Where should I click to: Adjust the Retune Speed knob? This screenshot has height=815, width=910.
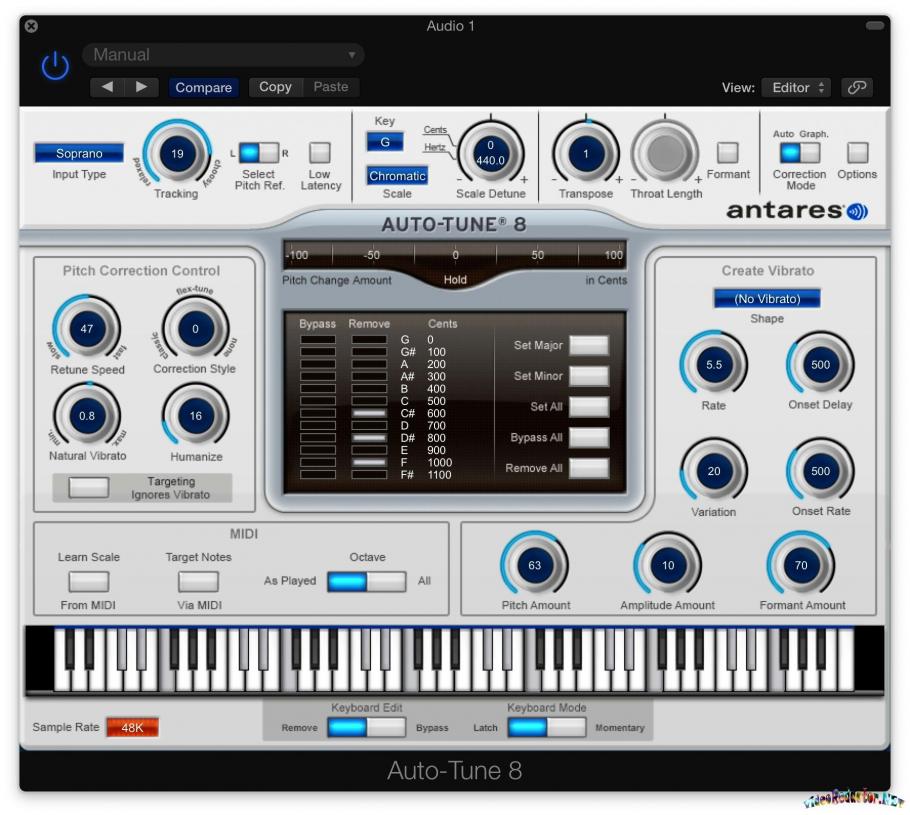click(86, 328)
